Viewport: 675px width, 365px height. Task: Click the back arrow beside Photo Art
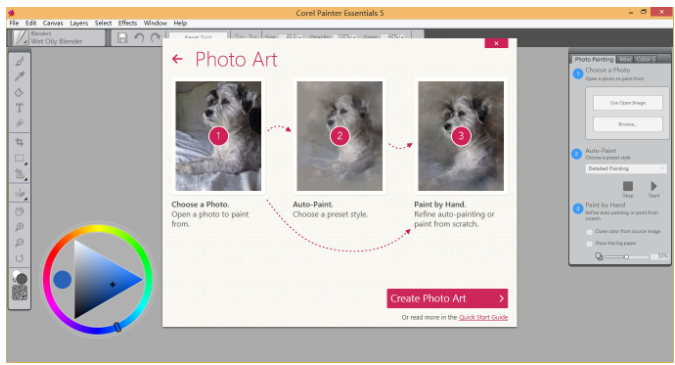click(177, 59)
